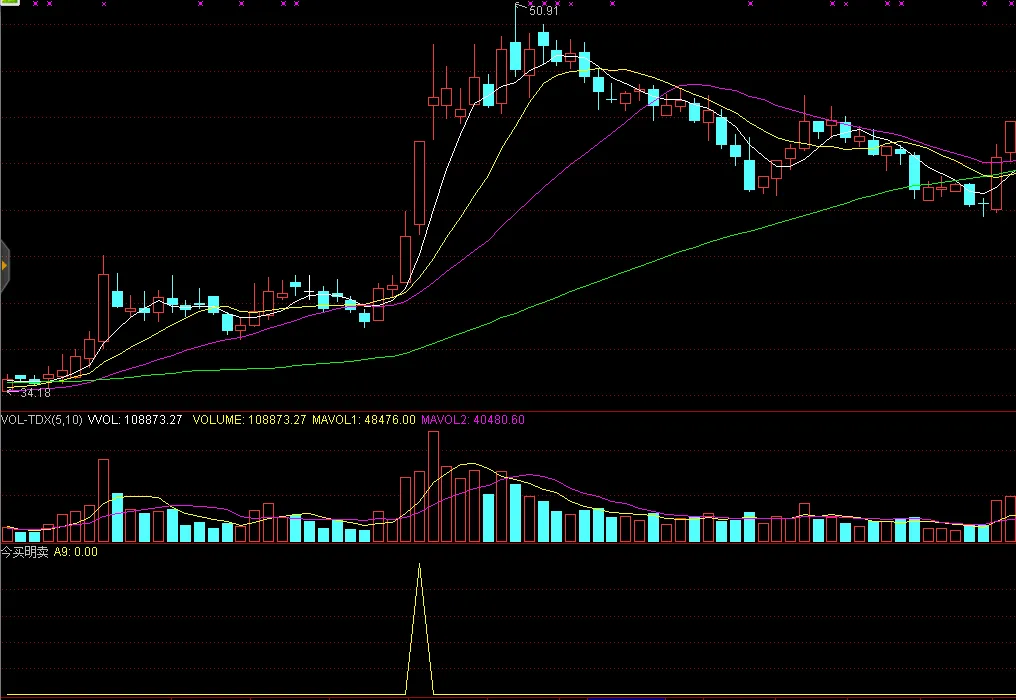Screen dimensions: 1016x700
Task: Open the 今买明卖 indicator name
Action: click(x=25, y=552)
